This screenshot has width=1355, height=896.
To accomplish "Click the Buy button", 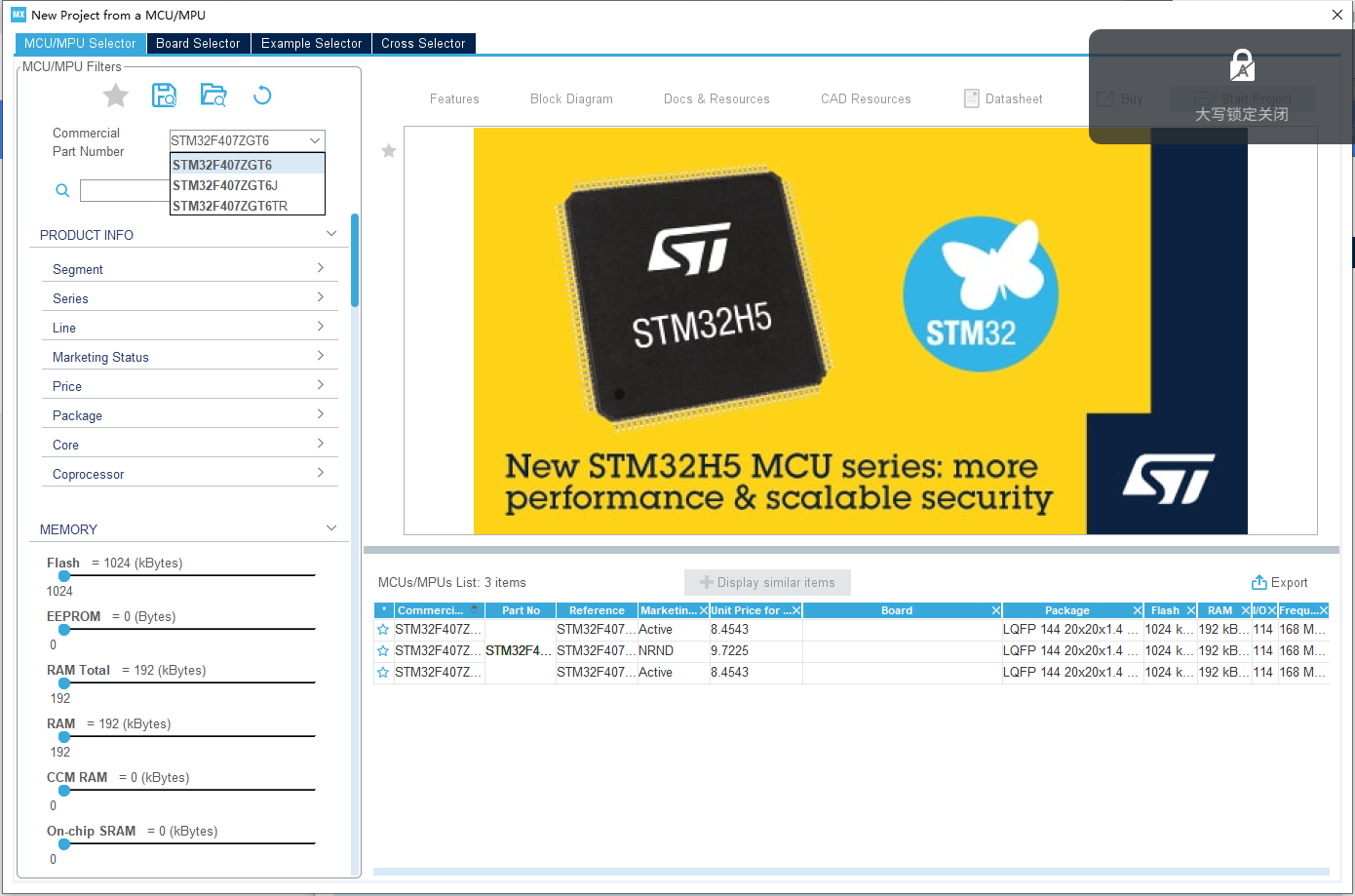I will (1120, 98).
